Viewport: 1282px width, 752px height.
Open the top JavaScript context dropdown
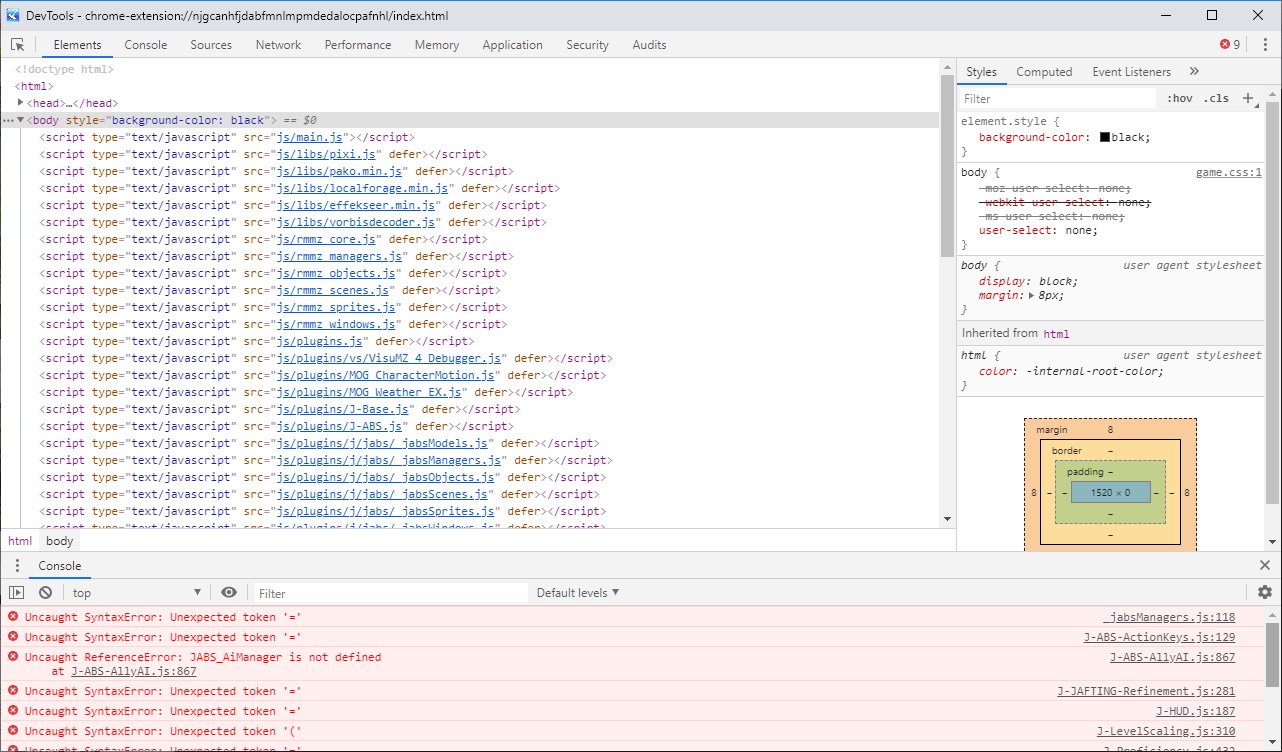click(x=137, y=593)
